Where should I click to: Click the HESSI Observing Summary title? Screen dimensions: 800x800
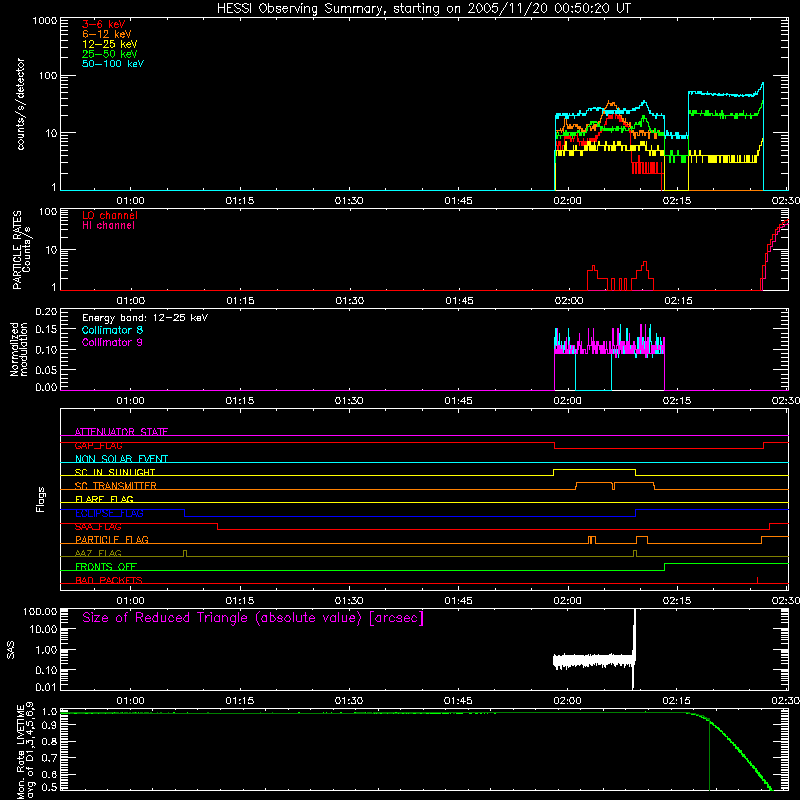[x=423, y=9]
